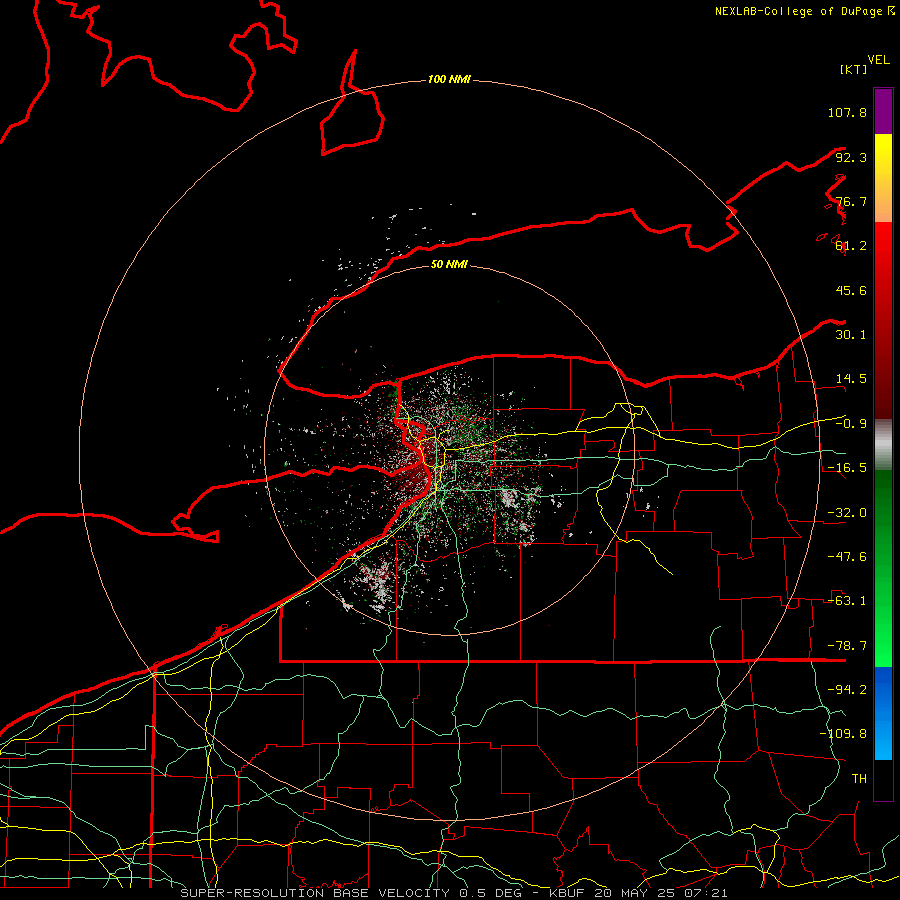Click the 100 NMI range ring label
The width and height of the screenshot is (900, 900).
pyautogui.click(x=449, y=79)
